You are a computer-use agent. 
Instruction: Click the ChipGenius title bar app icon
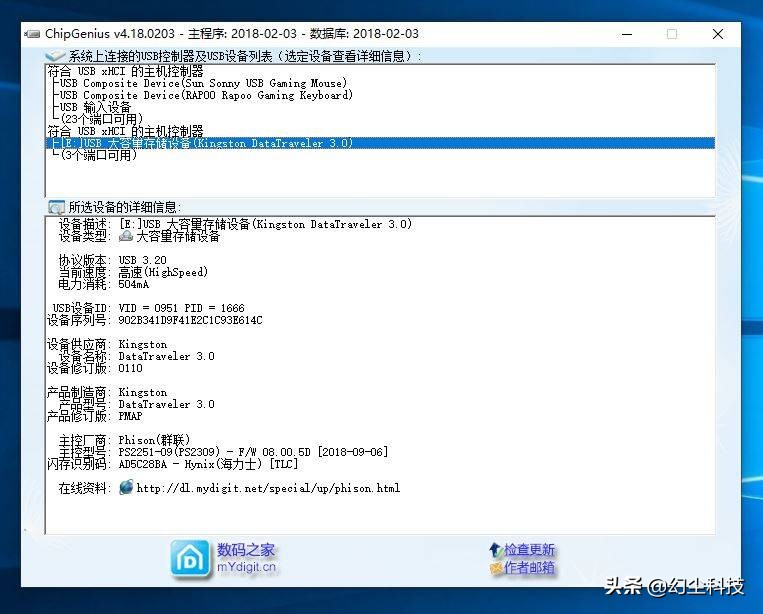[32, 34]
